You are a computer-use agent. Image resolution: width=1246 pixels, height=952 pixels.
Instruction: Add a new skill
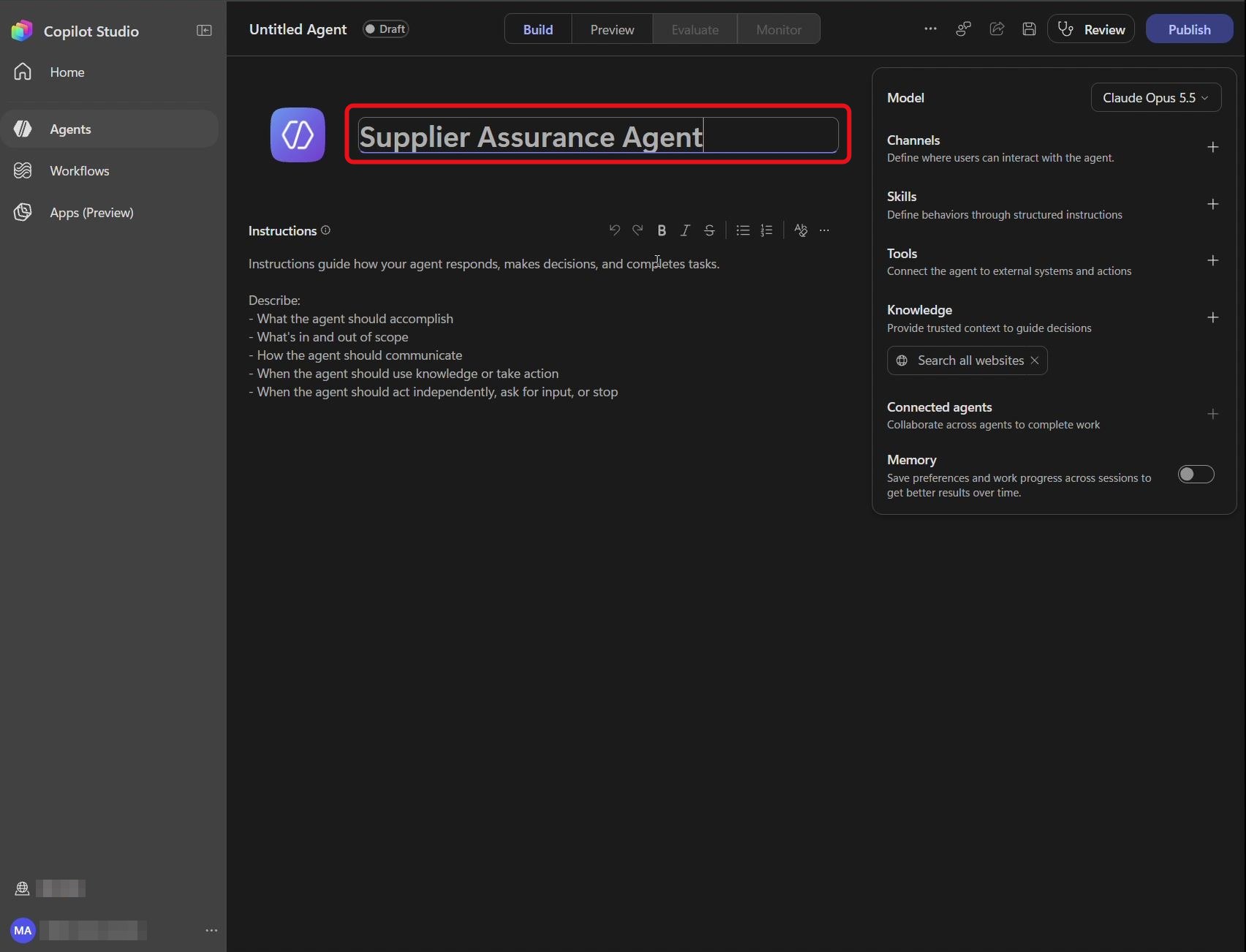click(x=1212, y=204)
